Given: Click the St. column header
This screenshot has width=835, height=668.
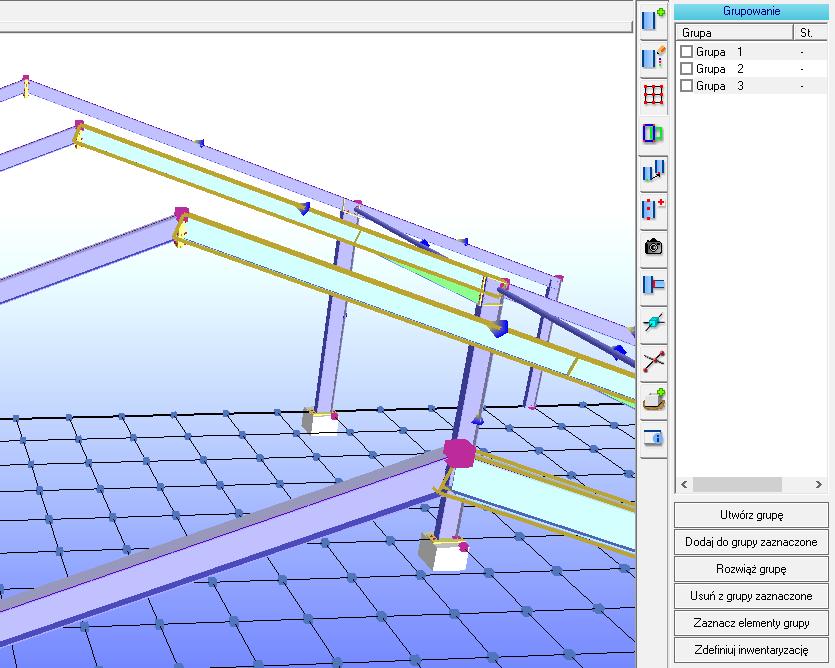Looking at the screenshot, I should 810,33.
